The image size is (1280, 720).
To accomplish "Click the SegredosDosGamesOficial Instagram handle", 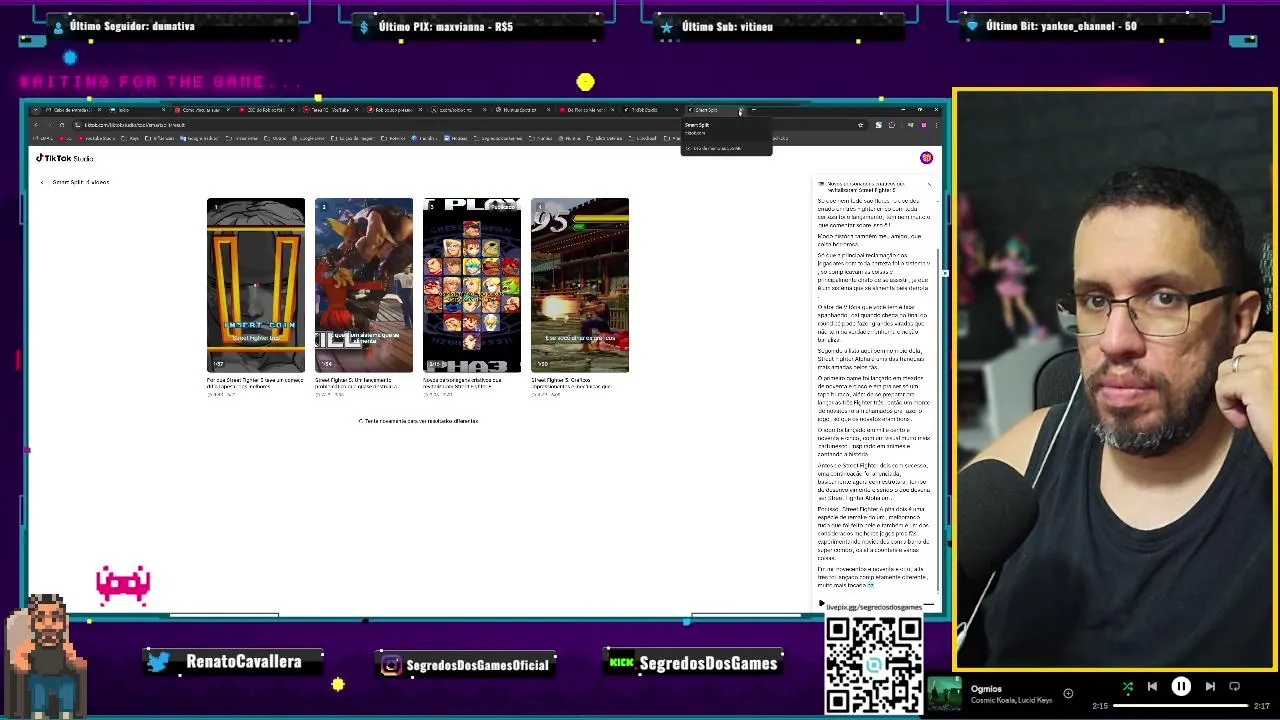I will pos(477,665).
